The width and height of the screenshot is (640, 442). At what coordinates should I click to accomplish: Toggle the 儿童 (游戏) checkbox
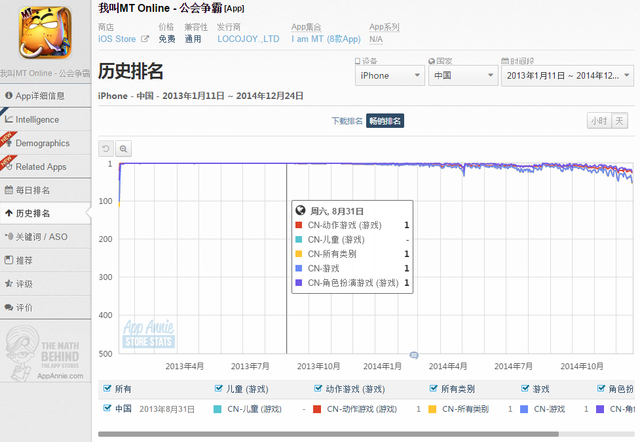pos(218,388)
